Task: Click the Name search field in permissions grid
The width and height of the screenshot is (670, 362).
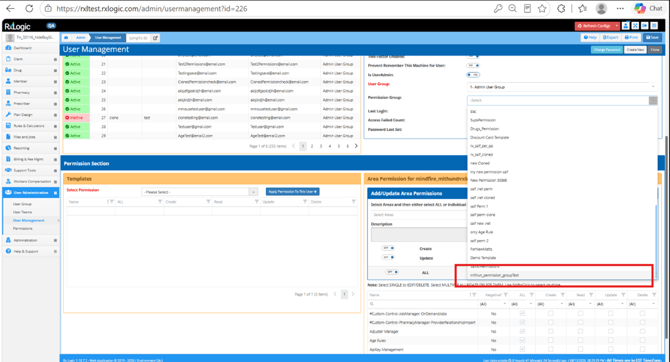Action: tap(423, 304)
